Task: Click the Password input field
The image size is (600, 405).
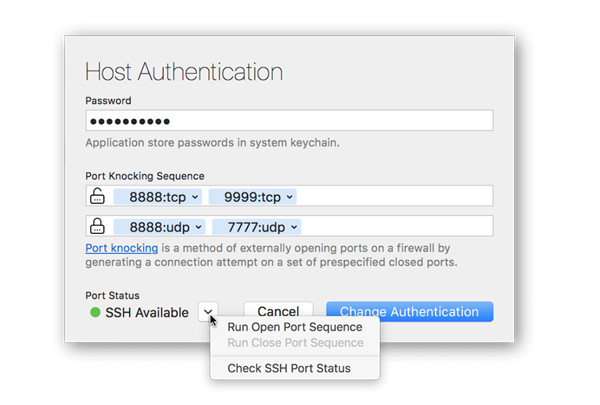Action: pos(289,121)
